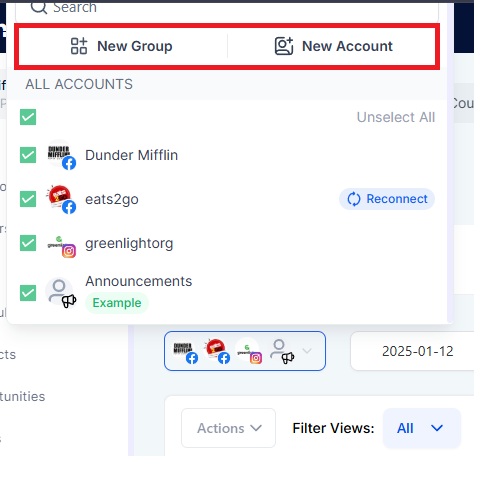
Task: Click the Reconnect refresh arrows icon
Action: pos(354,199)
